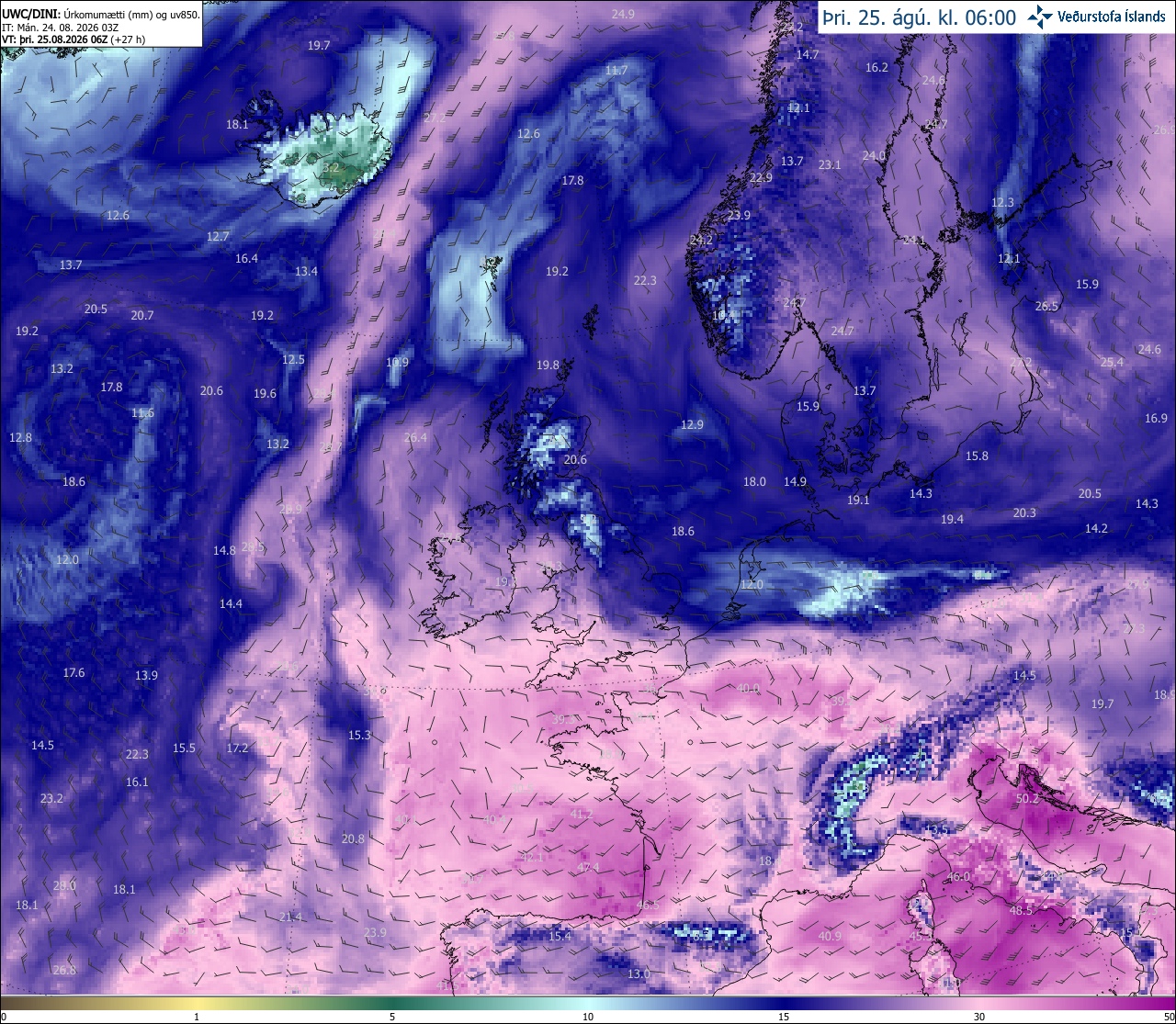
Task: Click the 40.9 label near the Balearic Sea
Action: (830, 937)
